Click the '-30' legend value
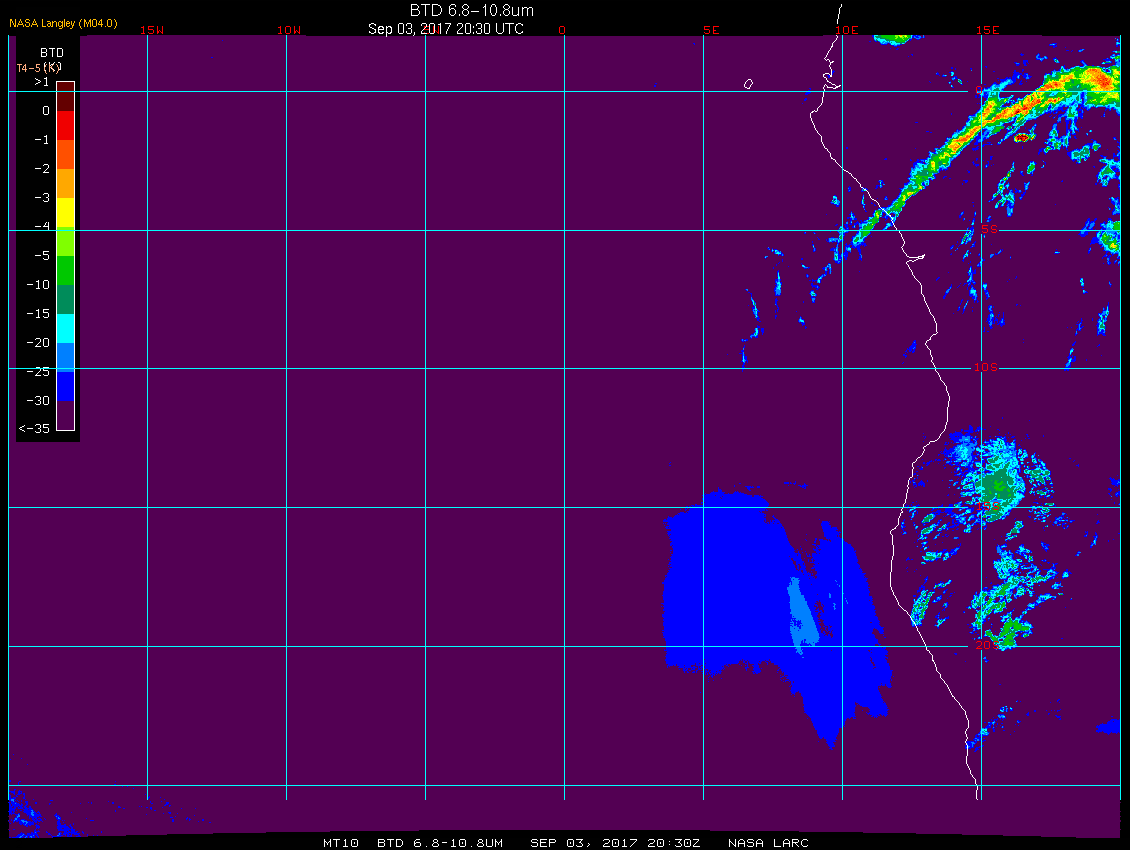 38,401
